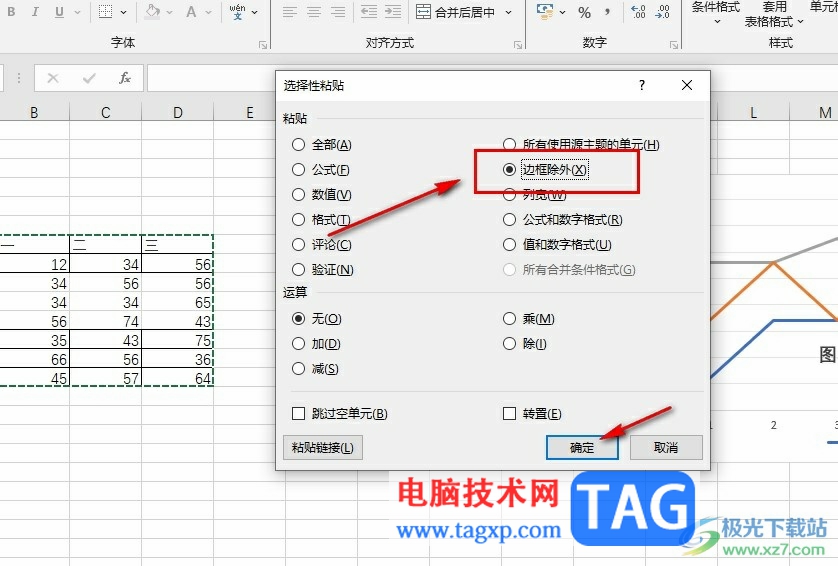The width and height of the screenshot is (838, 566).
Task: Apply percent style
Action: point(585,12)
